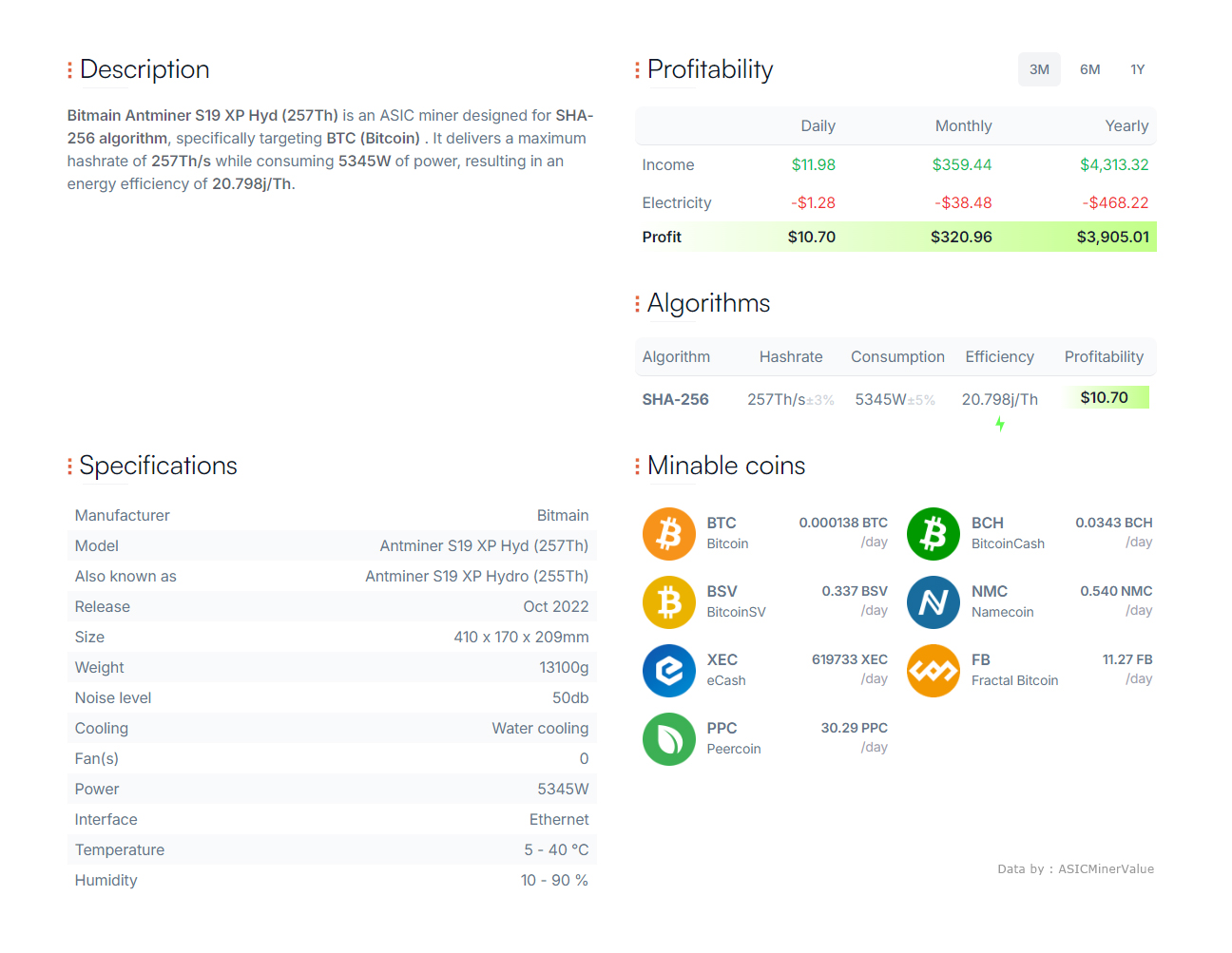Click the temperature range 5 - 40 °C
The image size is (1232, 953).
coord(556,849)
